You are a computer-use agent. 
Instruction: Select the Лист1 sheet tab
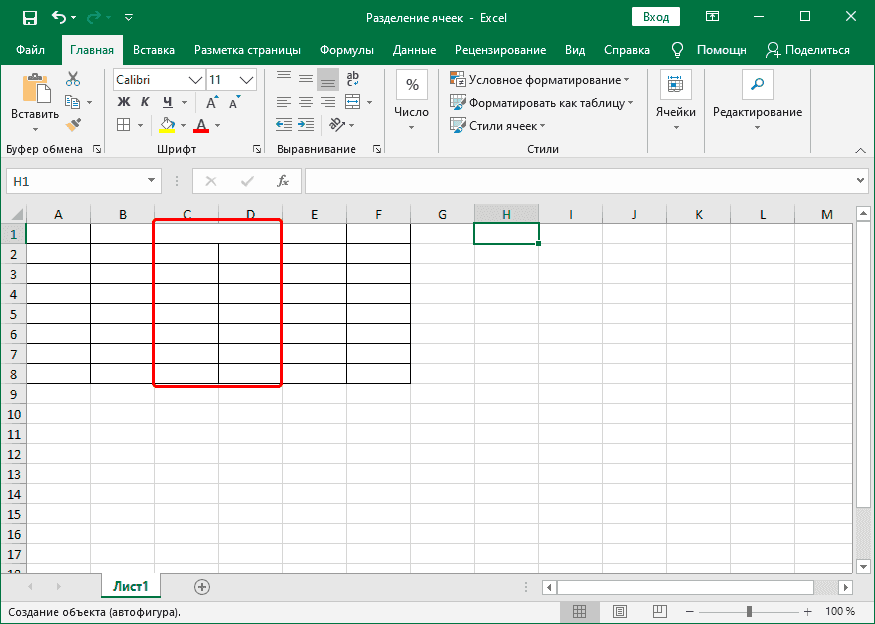coord(131,588)
